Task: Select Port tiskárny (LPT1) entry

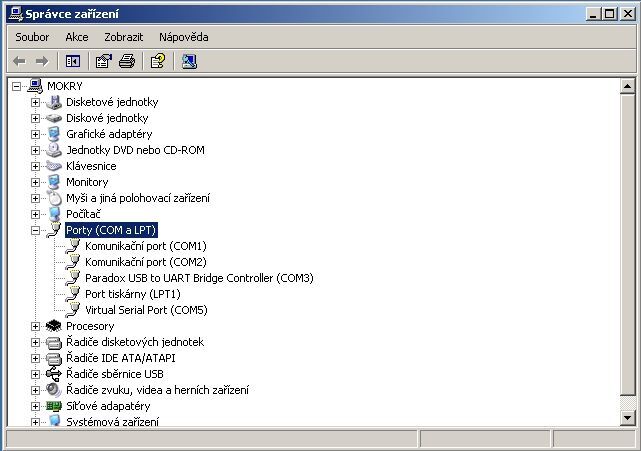Action: point(132,294)
